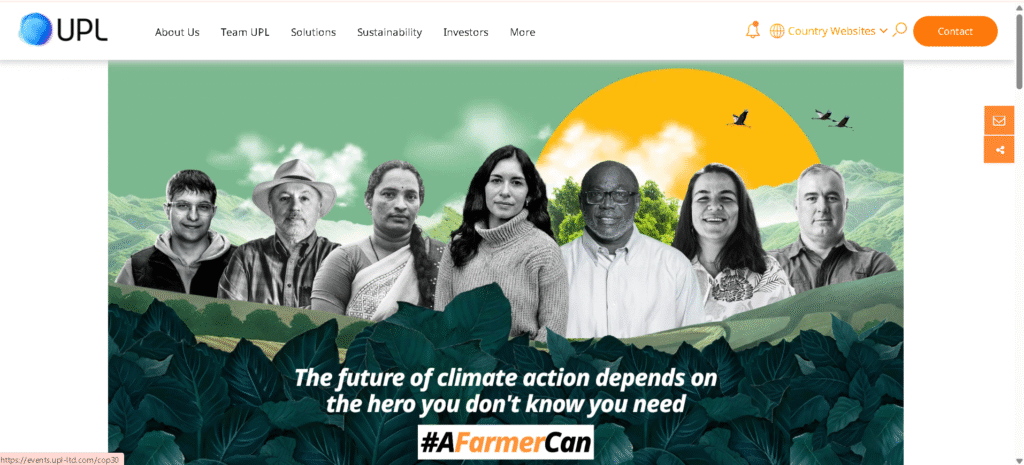The width and height of the screenshot is (1024, 465).
Task: Expand the Country Websites dropdown
Action: [x=829, y=31]
